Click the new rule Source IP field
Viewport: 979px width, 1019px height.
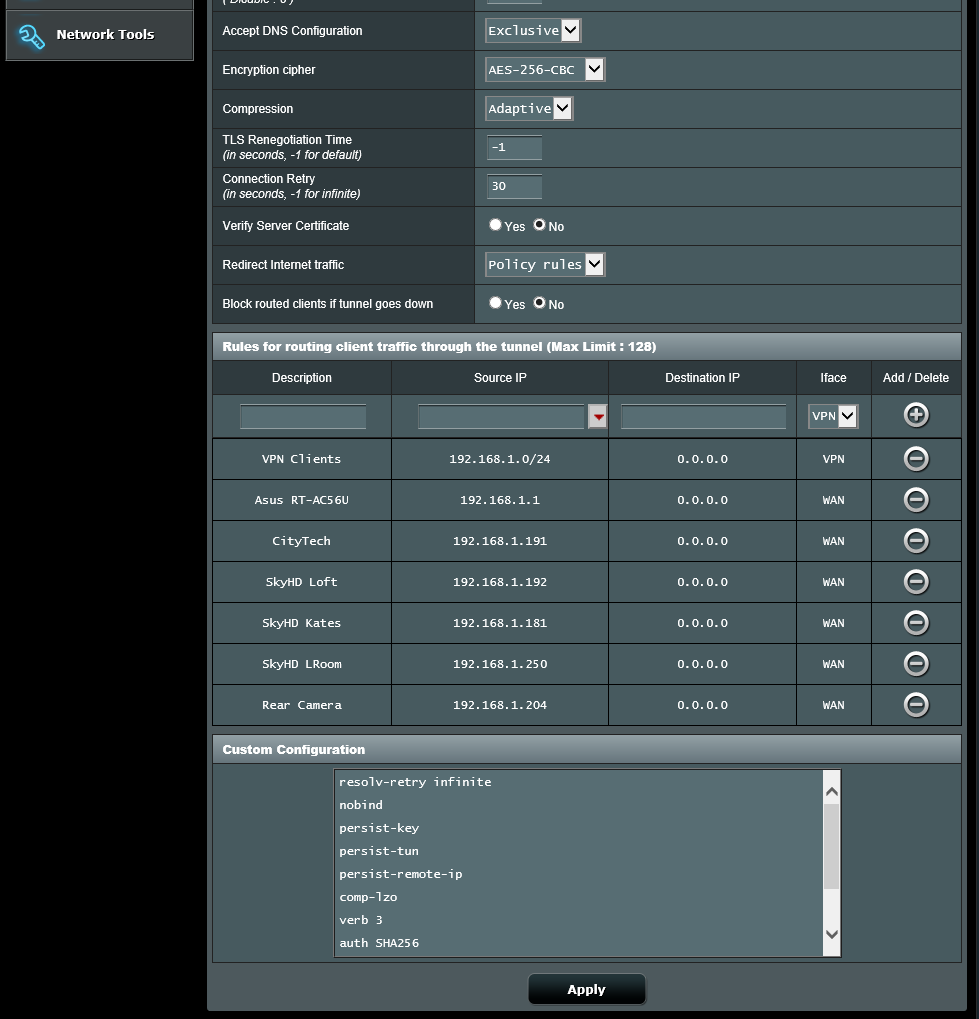pos(501,417)
